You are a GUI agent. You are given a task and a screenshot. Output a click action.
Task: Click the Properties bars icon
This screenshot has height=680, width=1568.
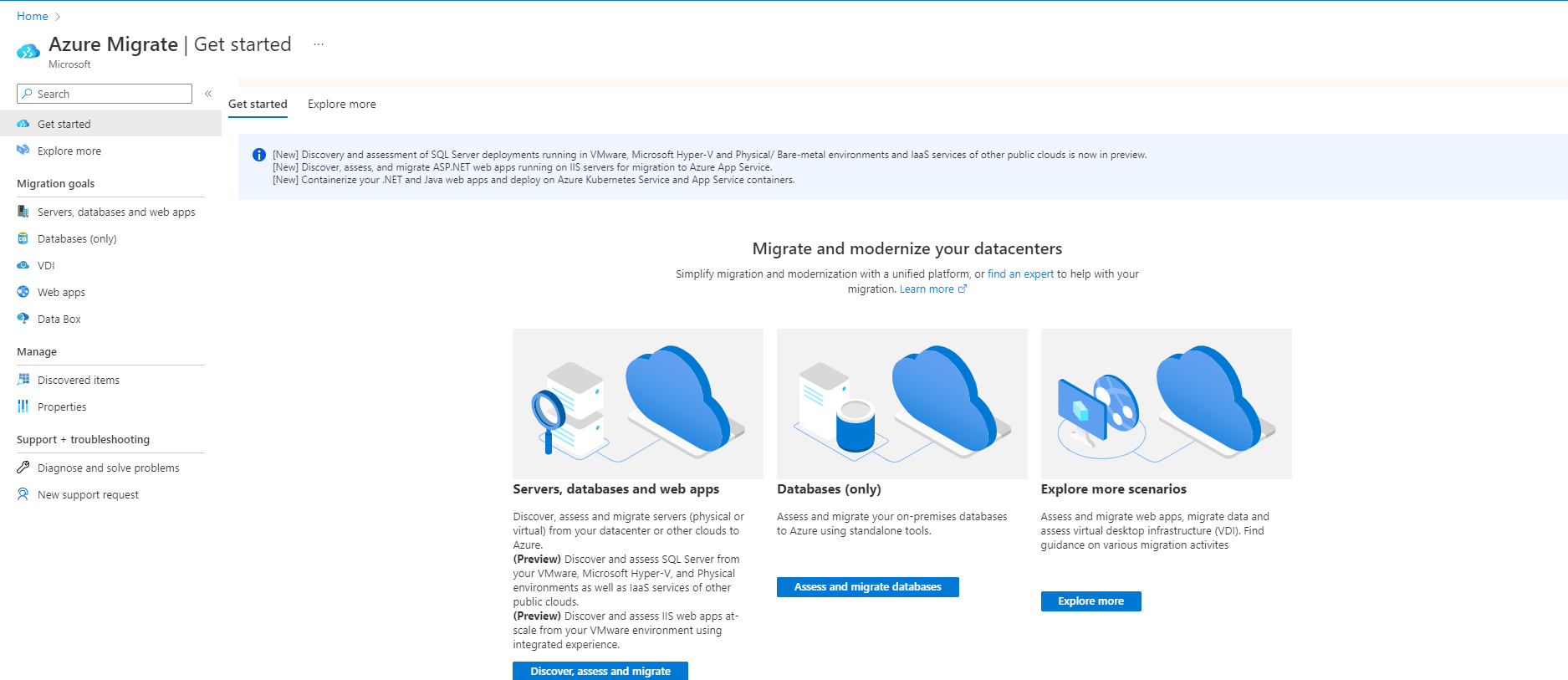coord(23,406)
